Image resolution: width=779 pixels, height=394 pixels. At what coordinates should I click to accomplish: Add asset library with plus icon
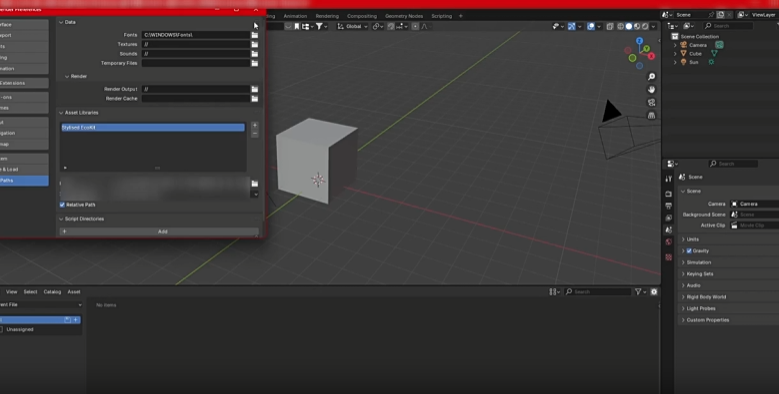pos(255,125)
